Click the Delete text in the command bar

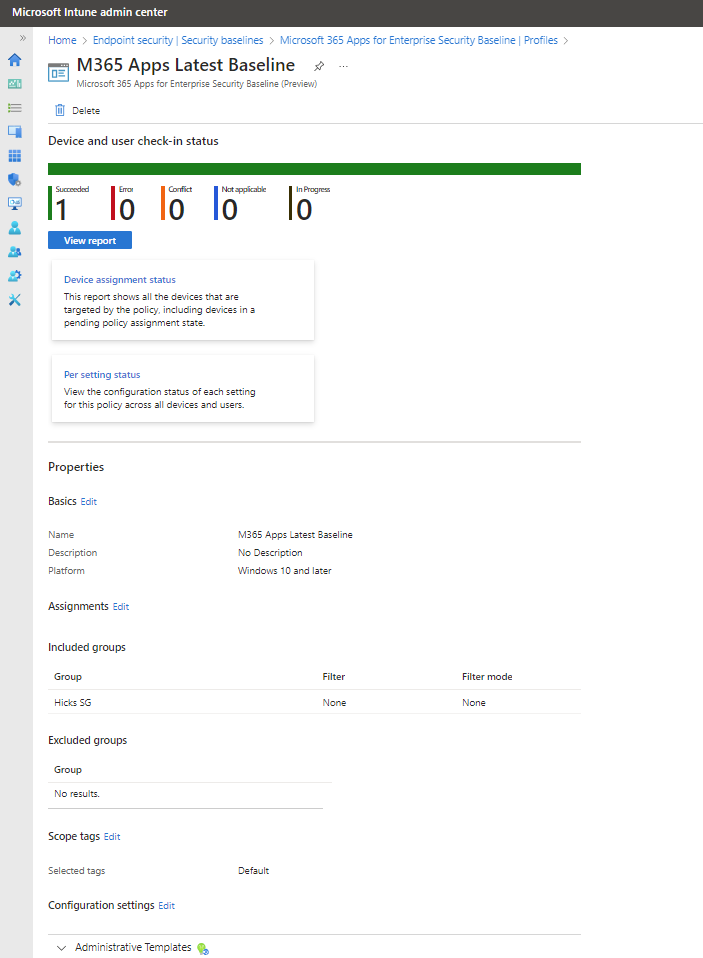click(x=86, y=111)
